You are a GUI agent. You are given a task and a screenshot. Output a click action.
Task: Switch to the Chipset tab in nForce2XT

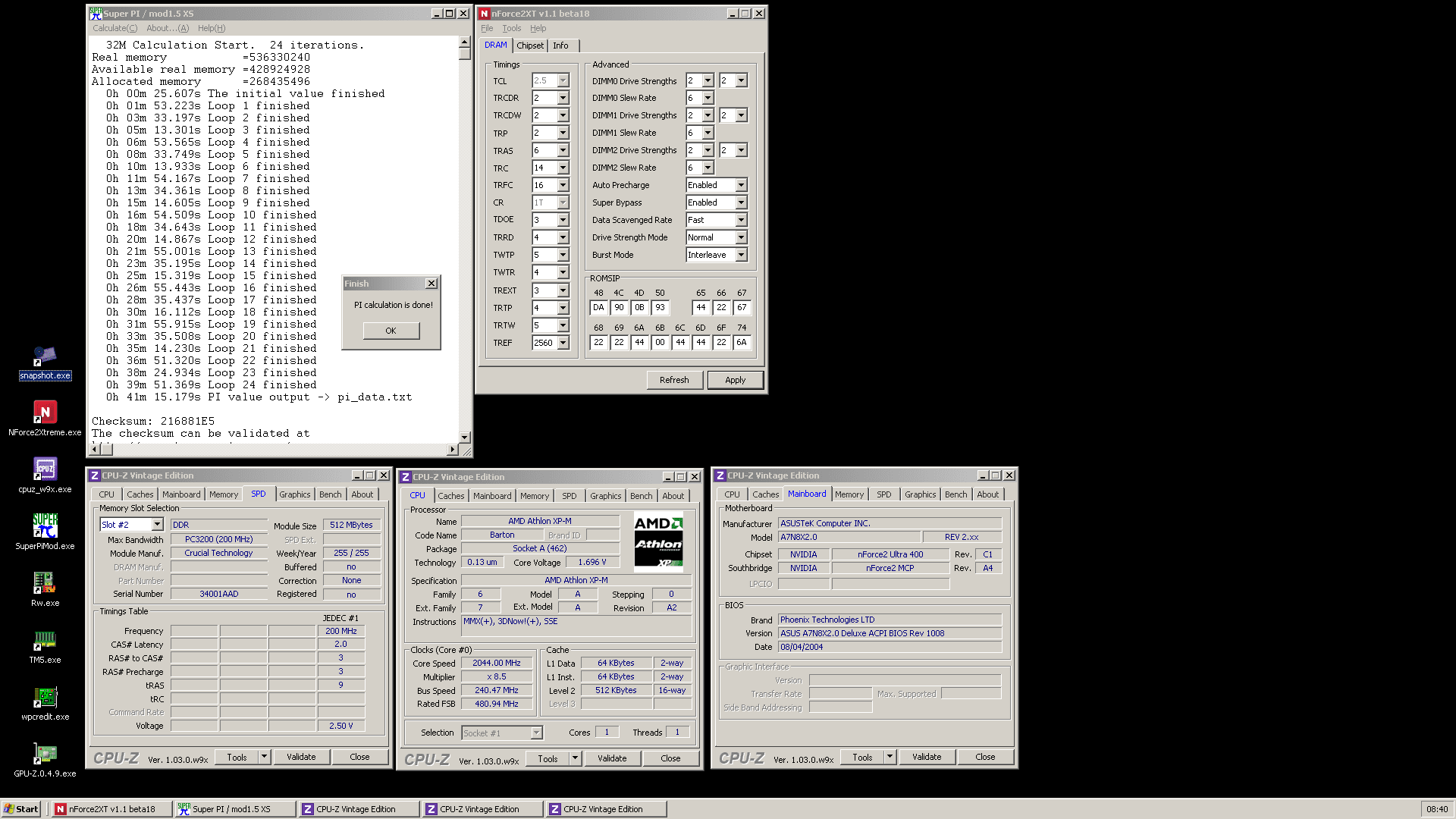coord(530,45)
